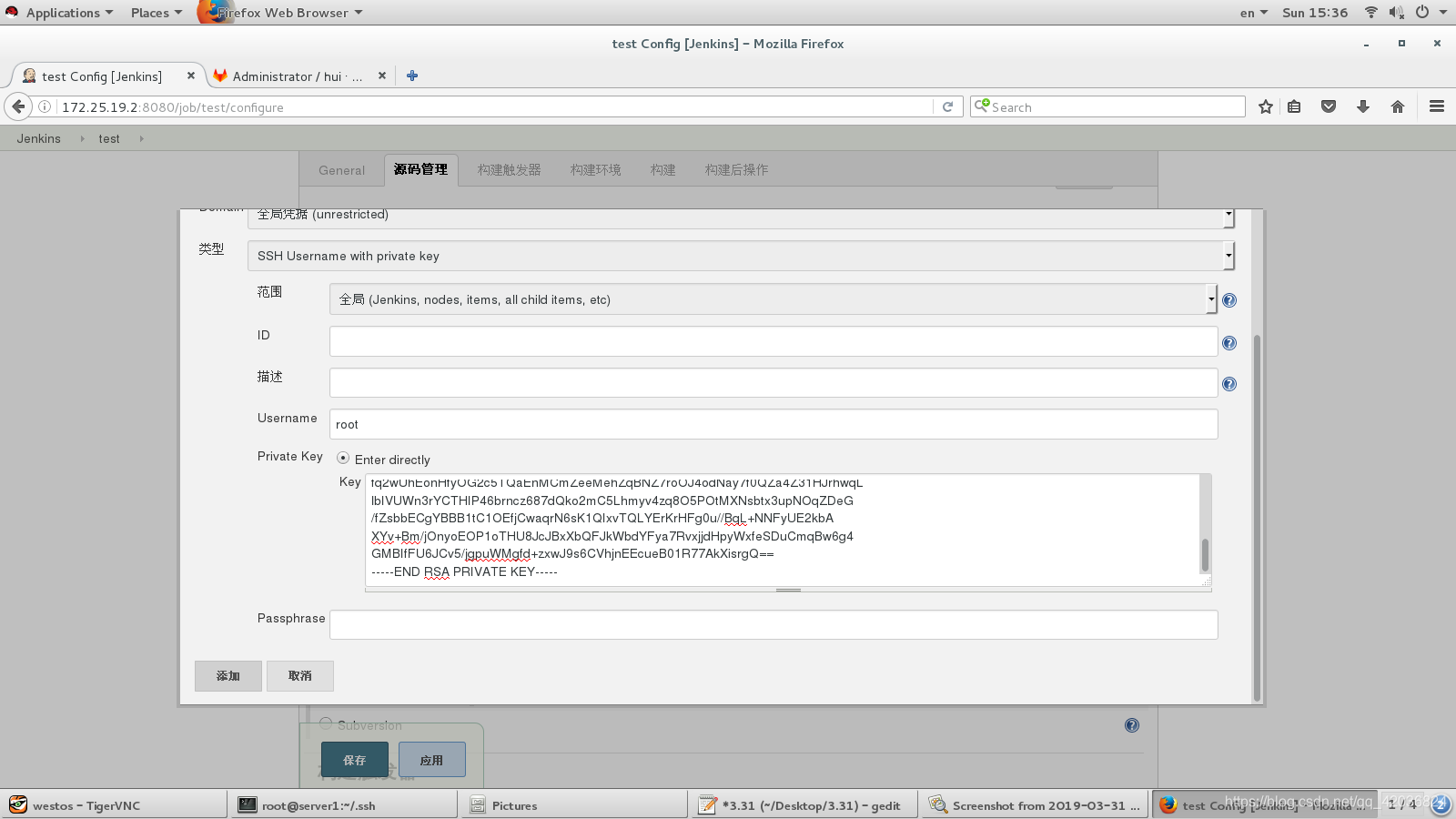Focus the ID input field

[x=773, y=342]
